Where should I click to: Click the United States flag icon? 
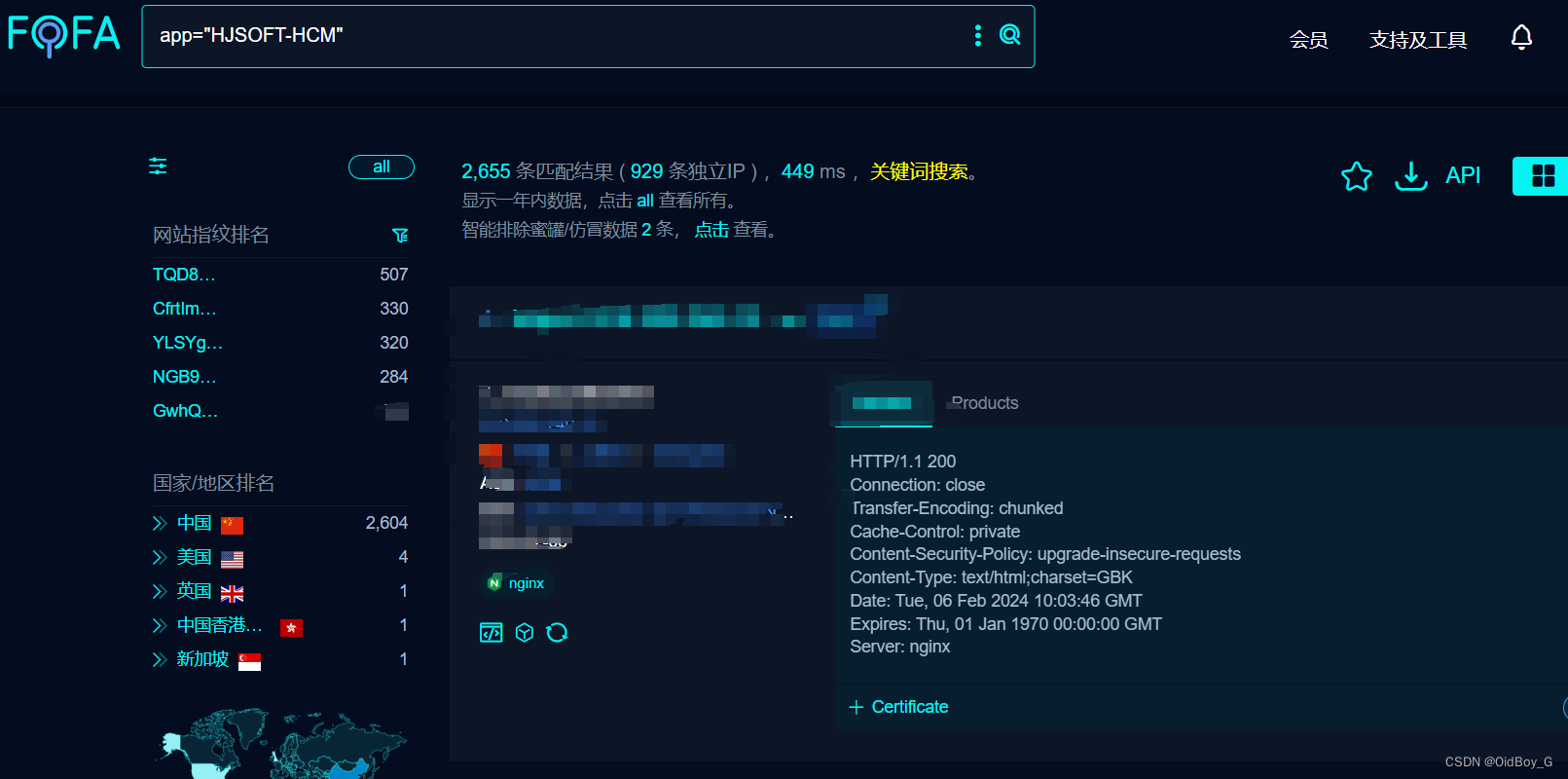coord(232,560)
